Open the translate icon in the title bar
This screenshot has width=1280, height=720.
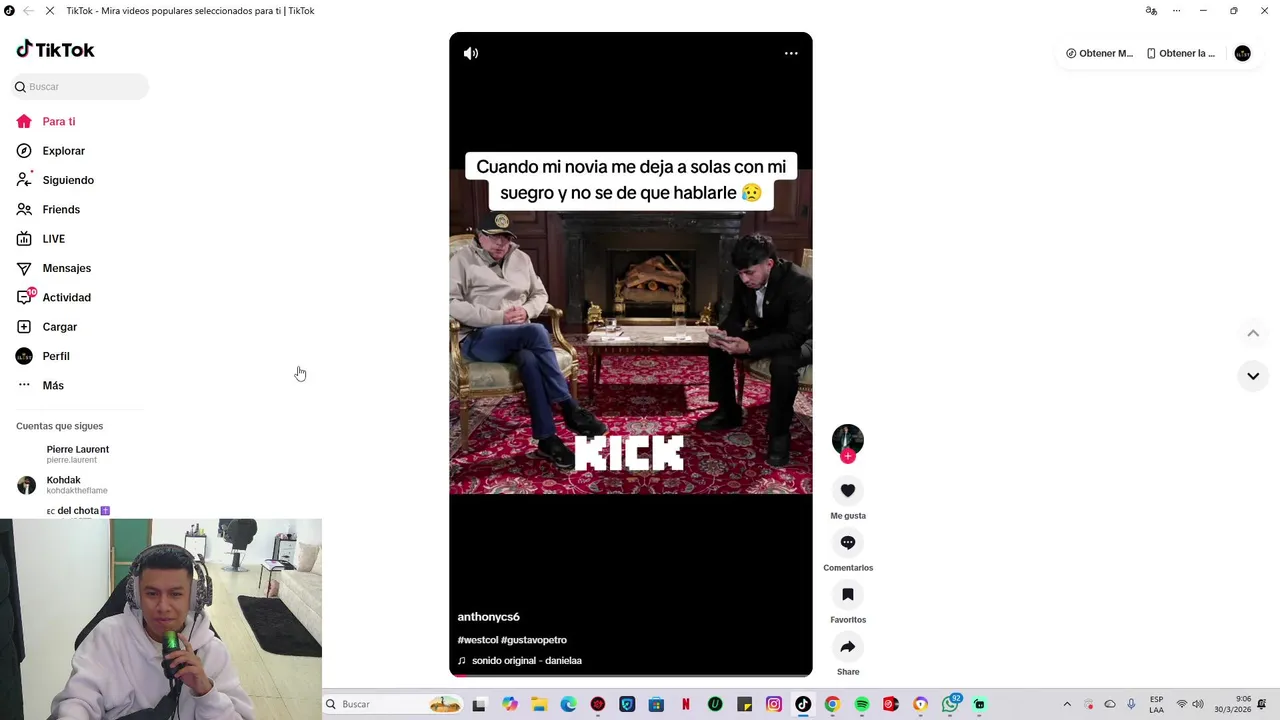(x=1151, y=11)
